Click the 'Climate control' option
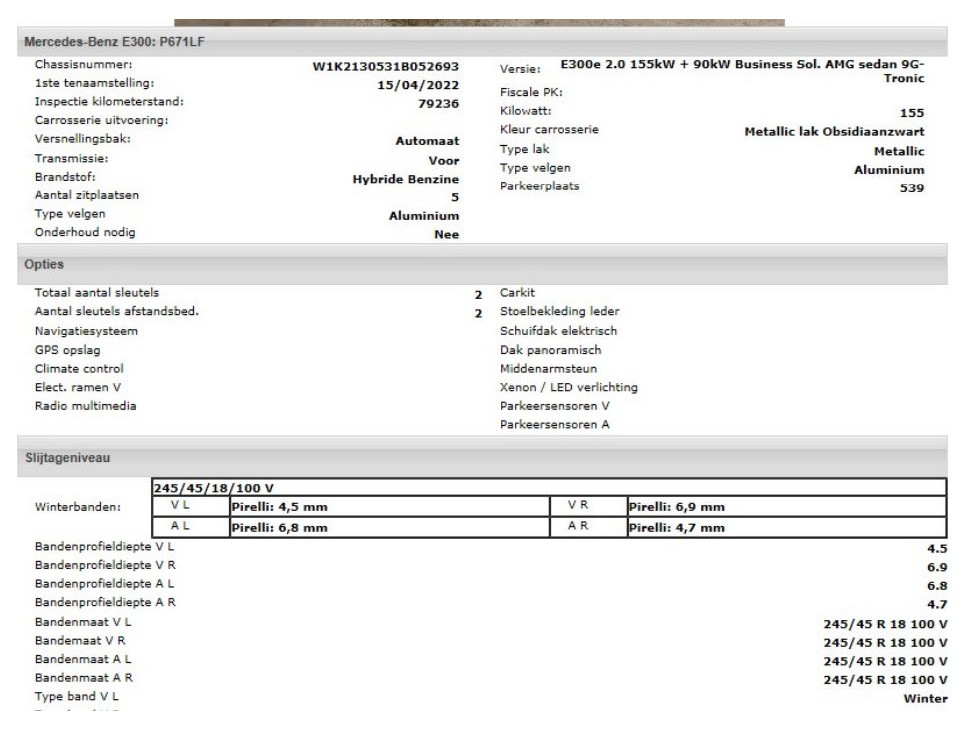The width and height of the screenshot is (974, 730). click(x=79, y=369)
